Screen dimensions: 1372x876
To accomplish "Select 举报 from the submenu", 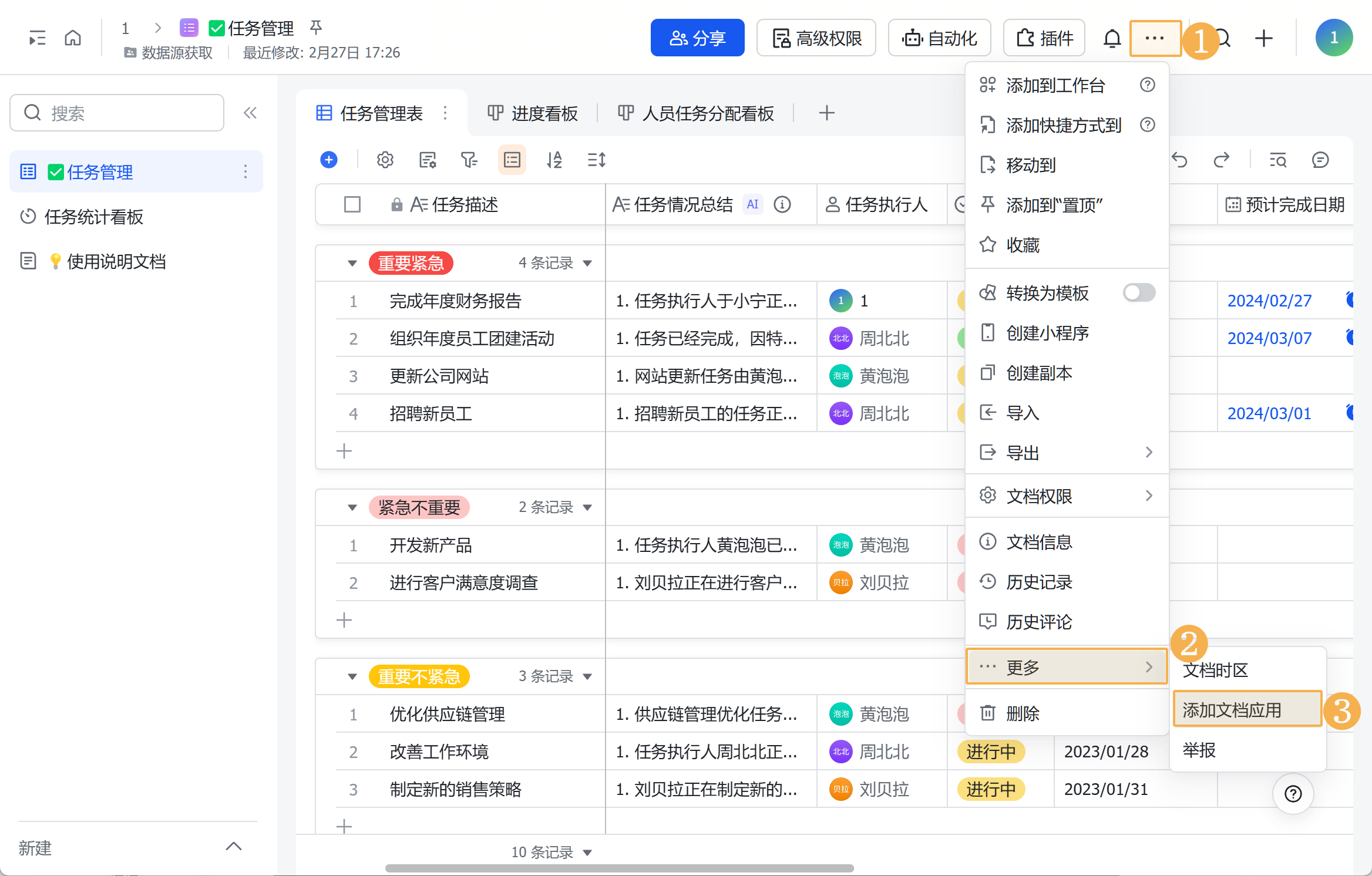I will point(1247,749).
